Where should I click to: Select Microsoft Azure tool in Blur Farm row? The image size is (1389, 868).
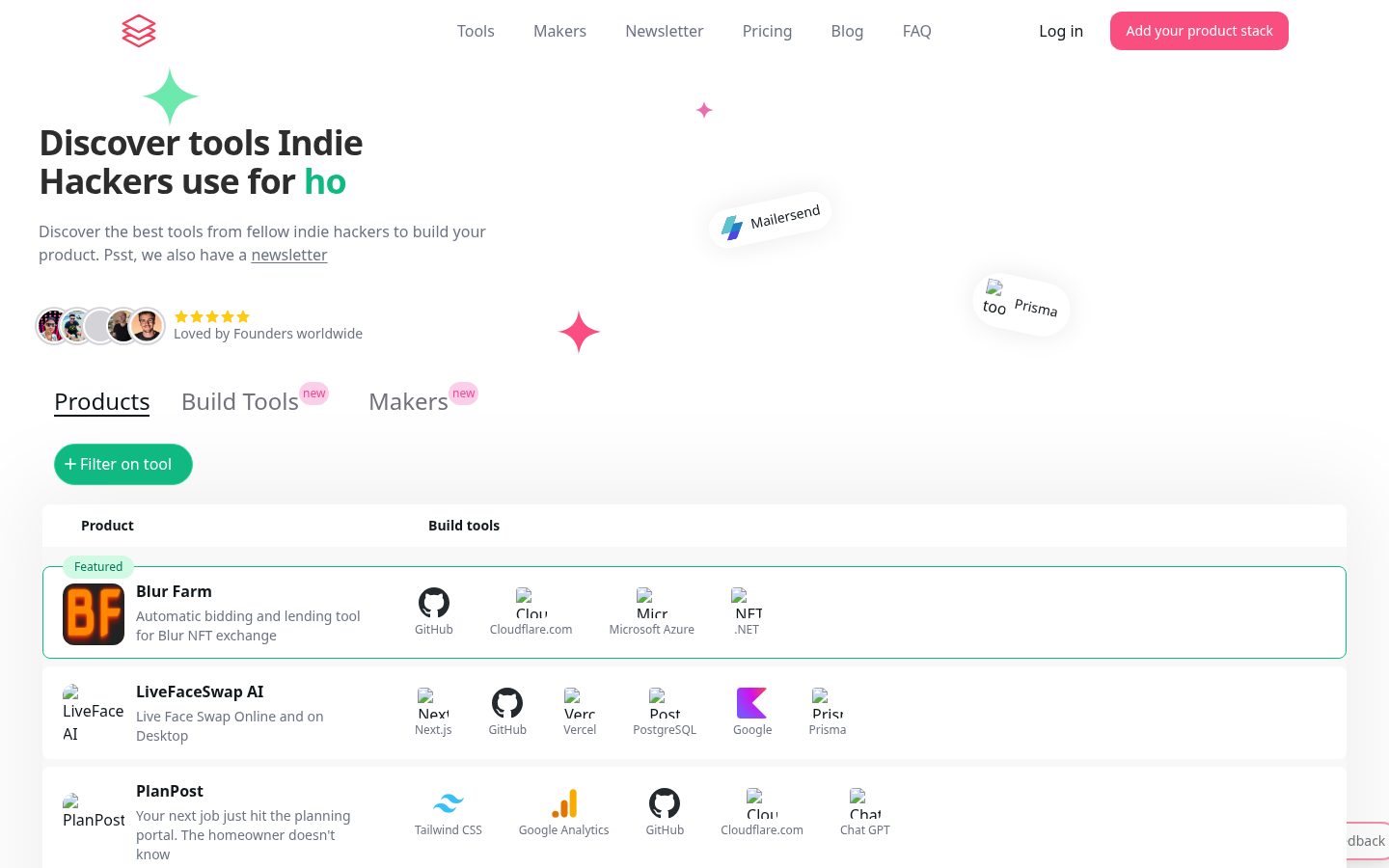652,603
